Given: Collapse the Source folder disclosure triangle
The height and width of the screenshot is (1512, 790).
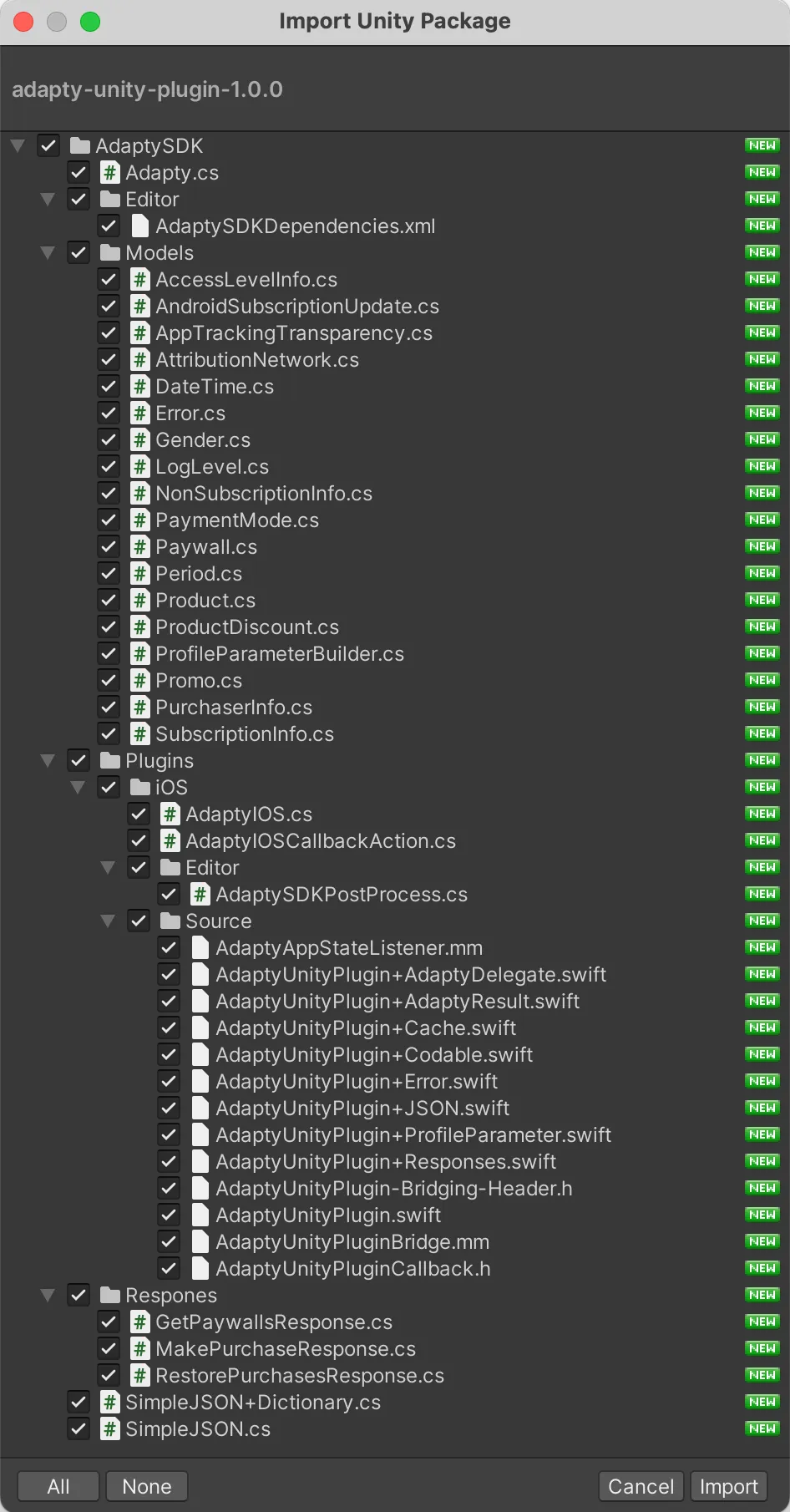Looking at the screenshot, I should coord(108,921).
